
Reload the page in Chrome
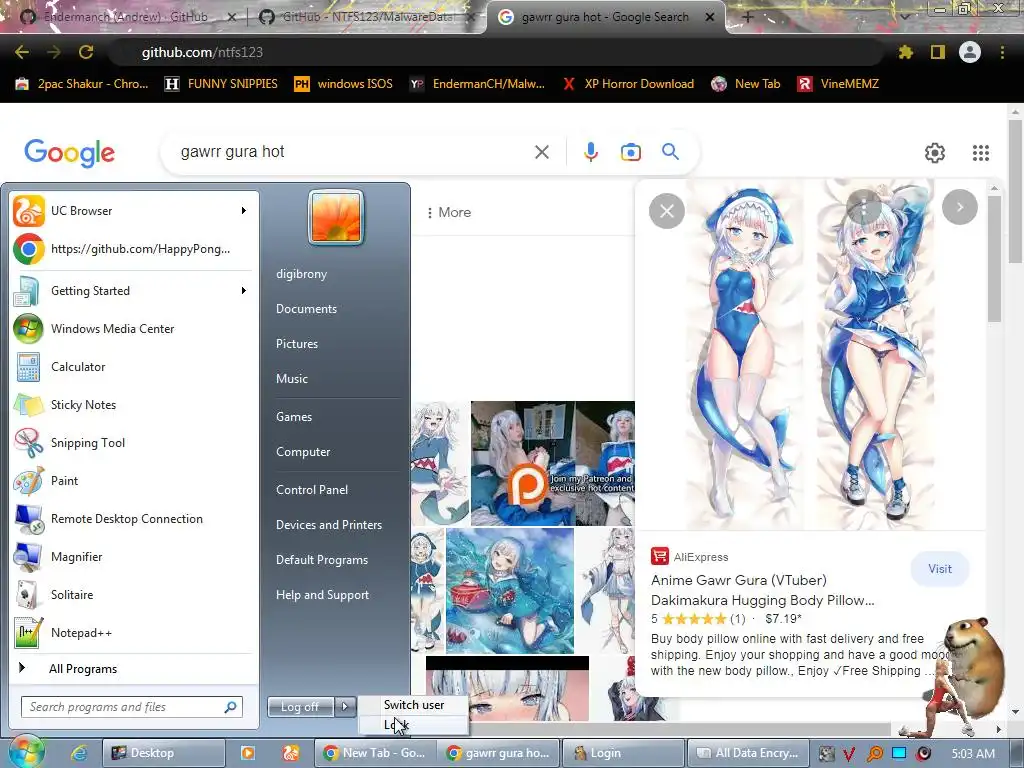point(86,52)
